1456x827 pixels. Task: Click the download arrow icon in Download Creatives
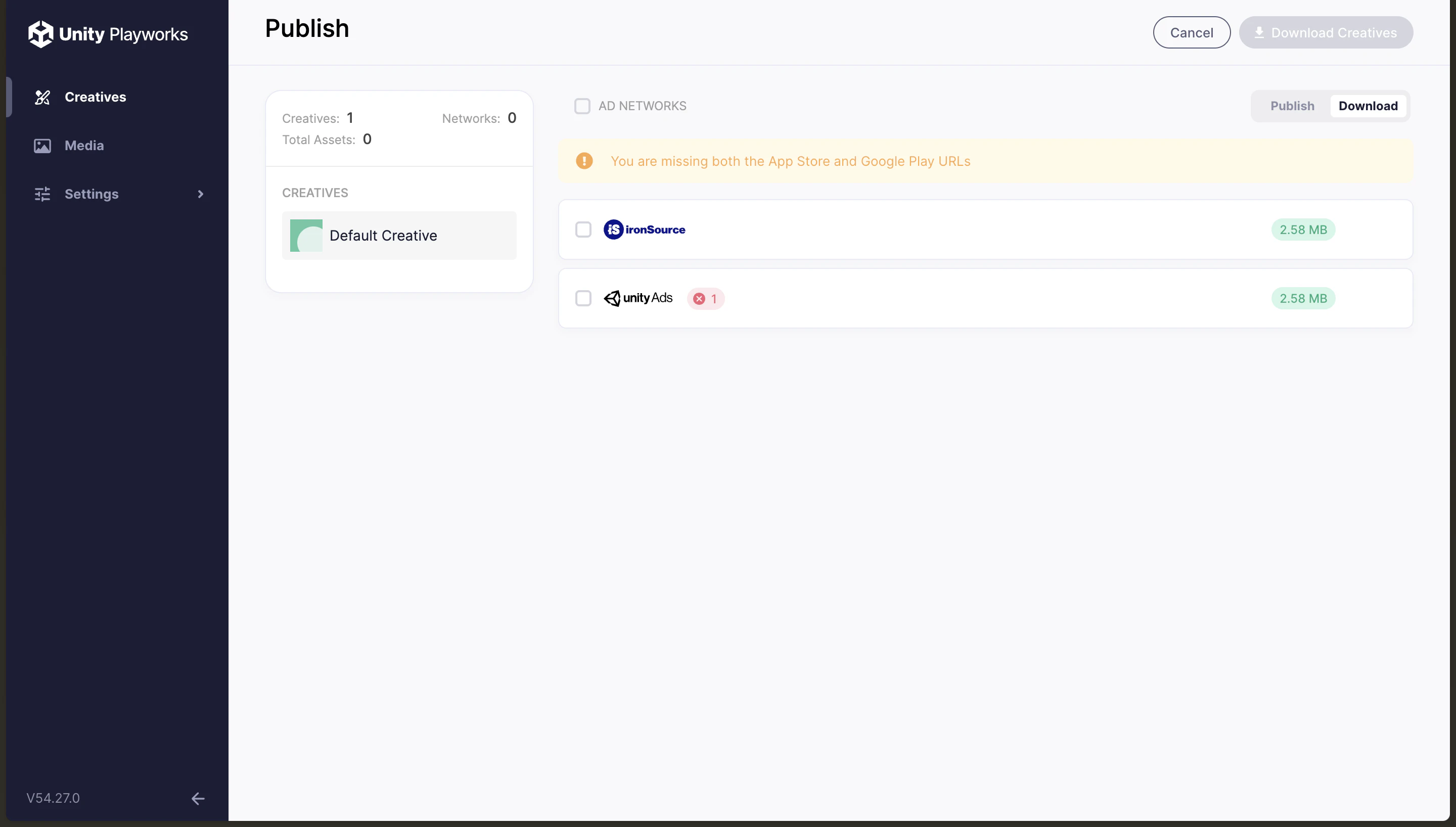(x=1259, y=32)
